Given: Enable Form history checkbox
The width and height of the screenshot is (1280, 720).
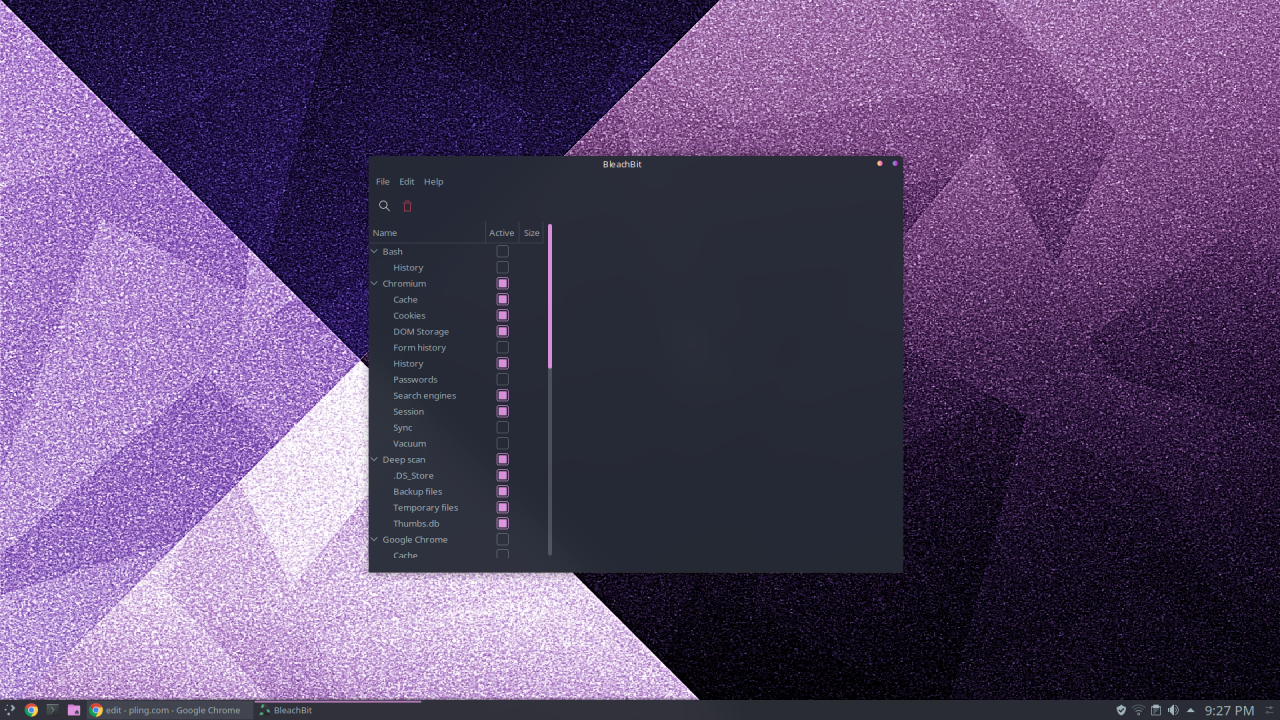Looking at the screenshot, I should [x=502, y=347].
